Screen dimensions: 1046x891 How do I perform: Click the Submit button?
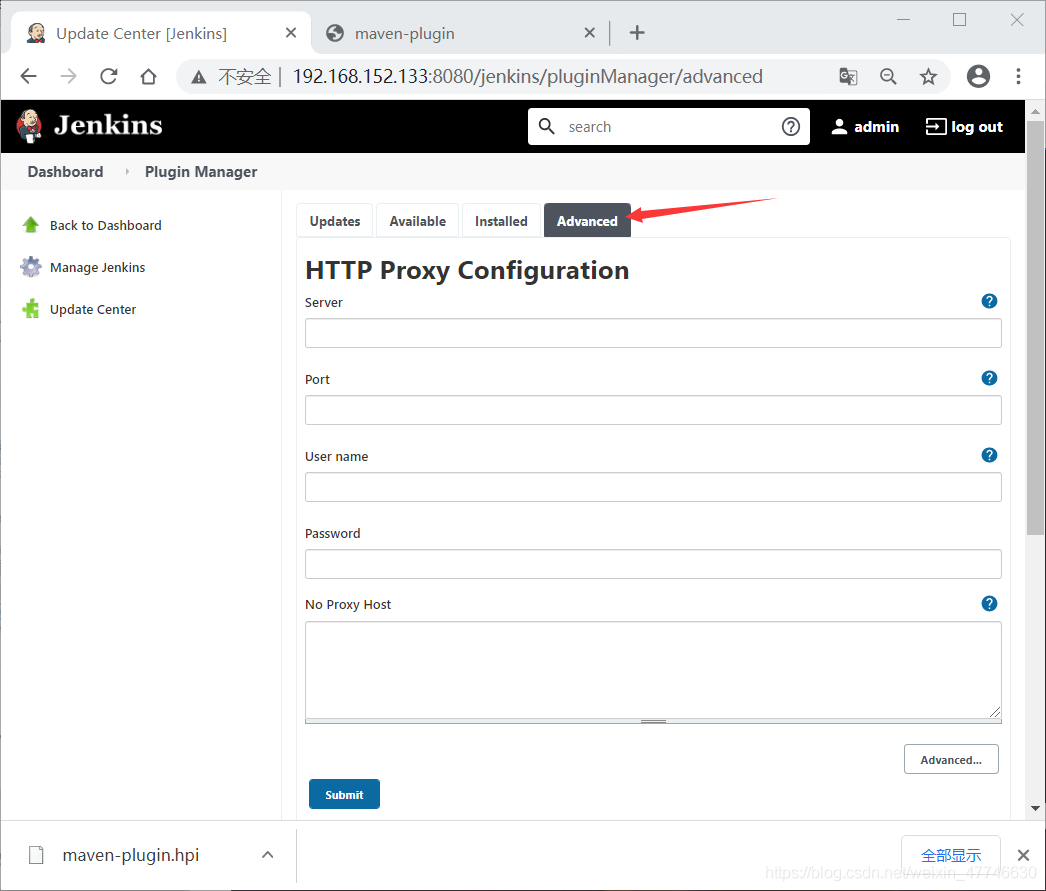click(x=344, y=794)
